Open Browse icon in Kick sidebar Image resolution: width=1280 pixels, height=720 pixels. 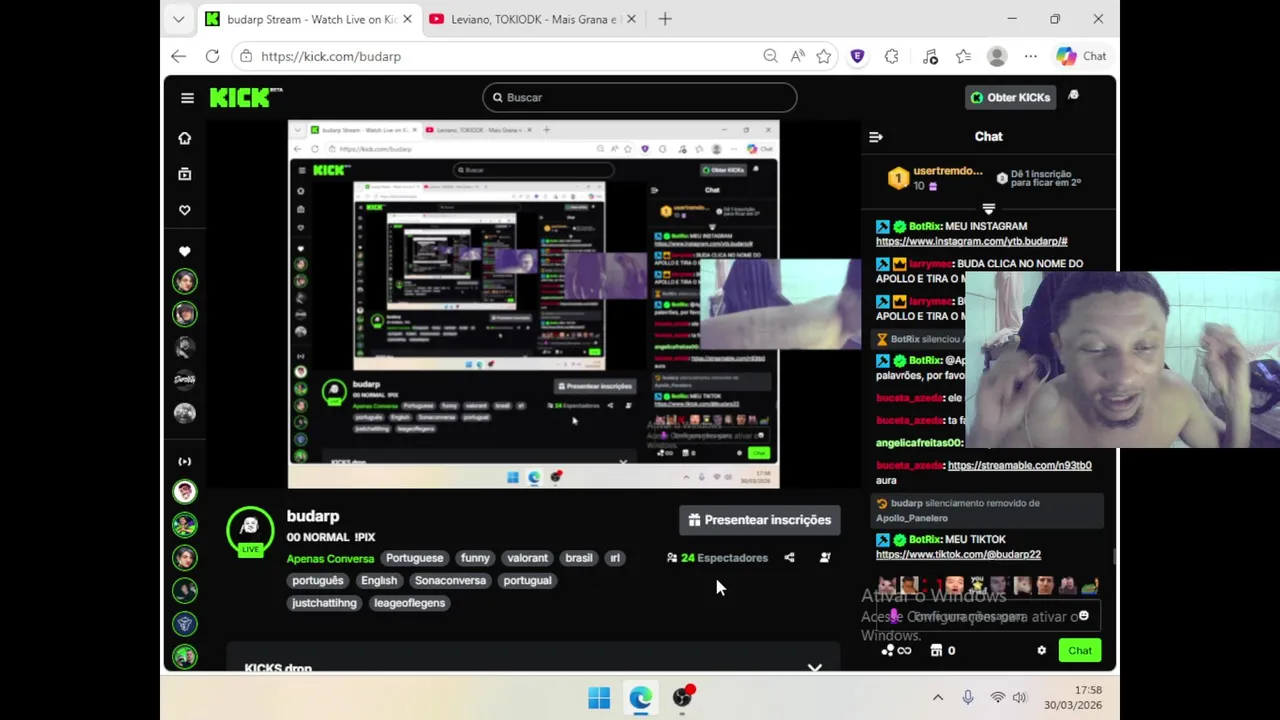click(185, 174)
